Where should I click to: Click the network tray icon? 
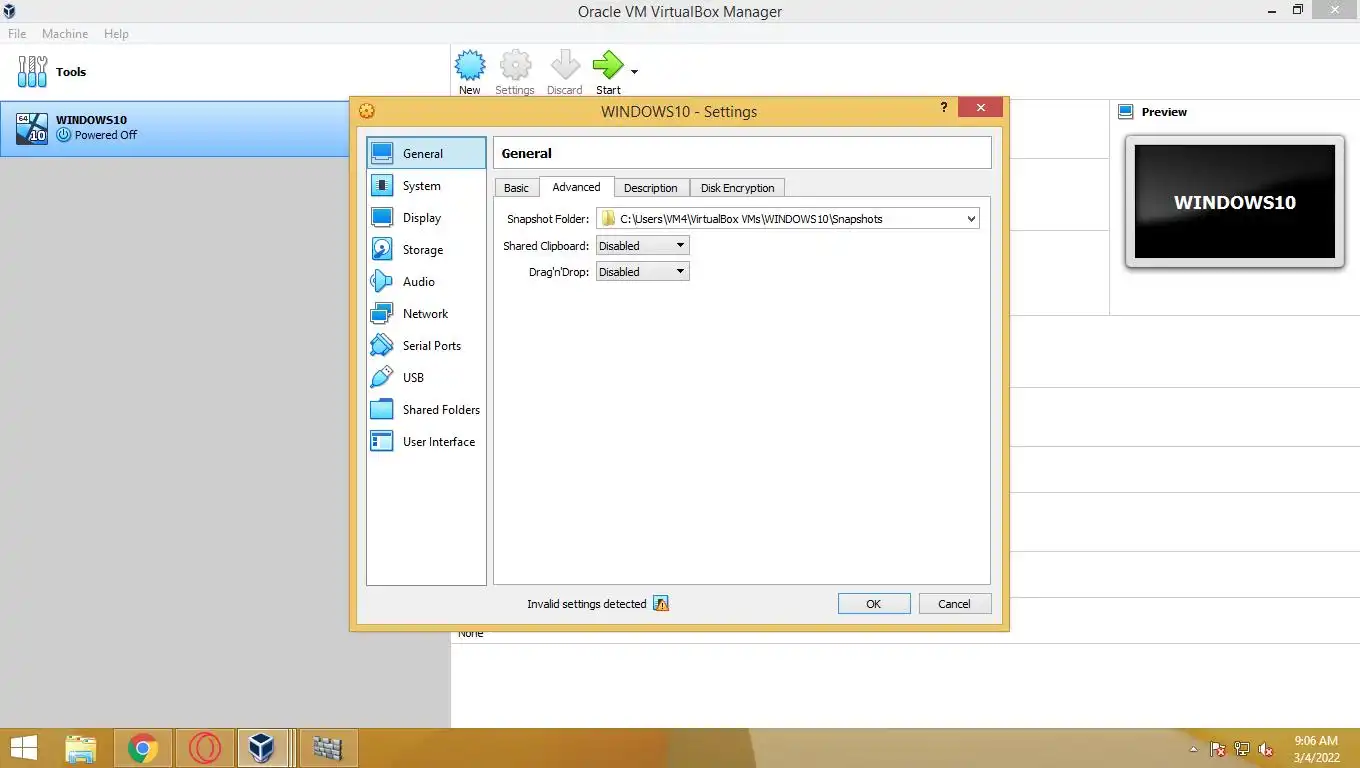[1242, 749]
